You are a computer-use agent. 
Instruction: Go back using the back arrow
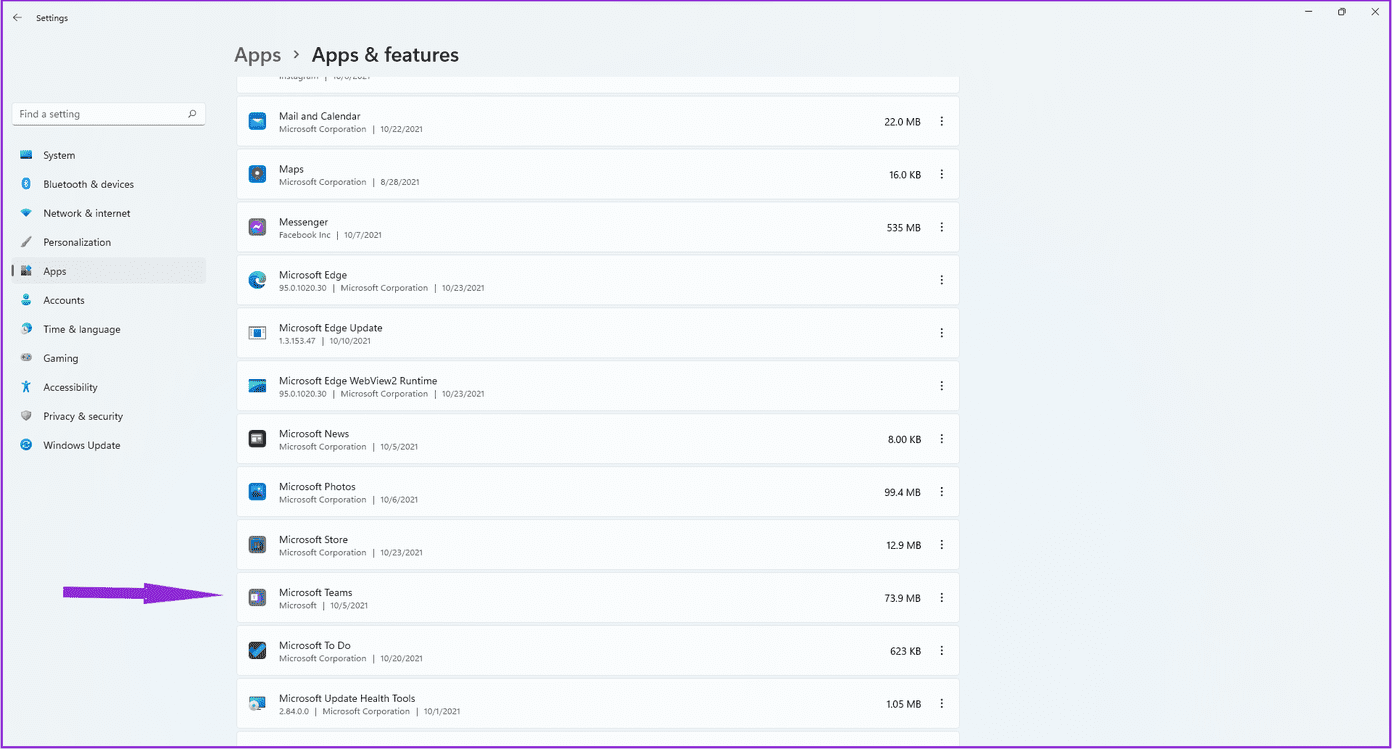tap(17, 18)
